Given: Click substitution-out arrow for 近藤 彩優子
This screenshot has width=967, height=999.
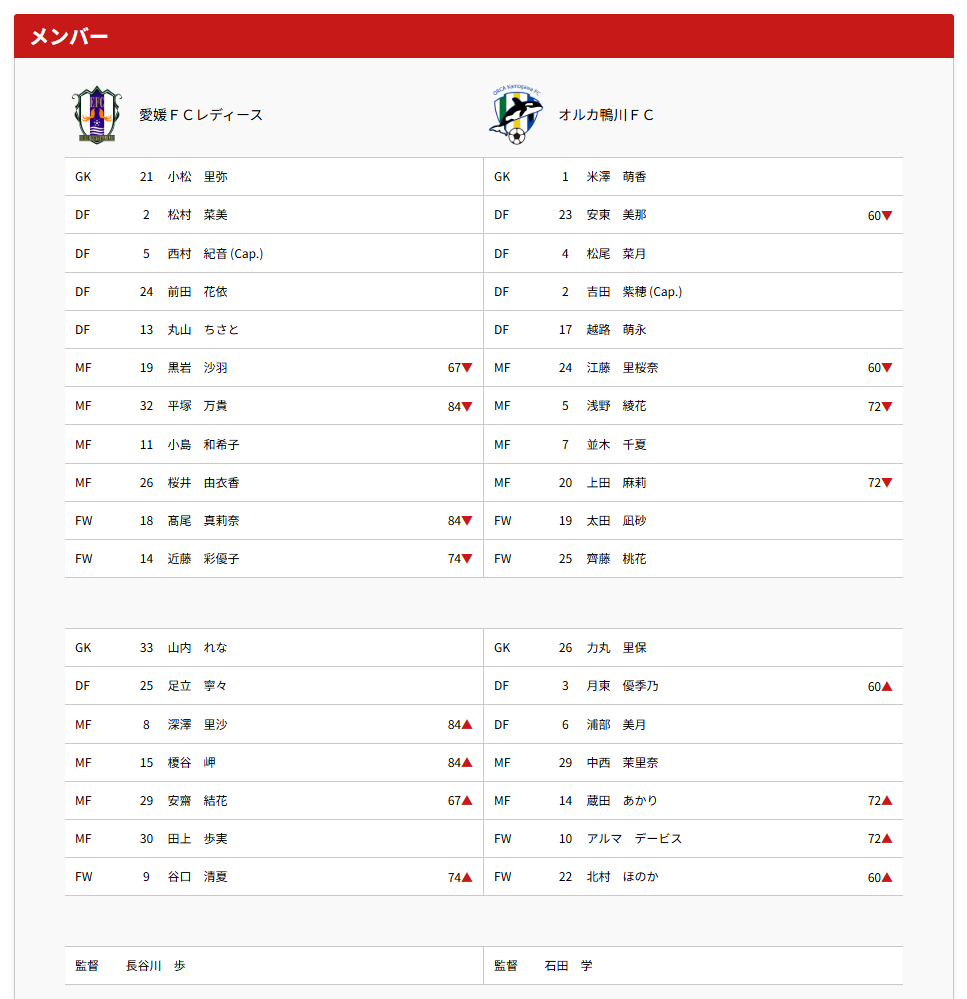Looking at the screenshot, I should click(467, 559).
